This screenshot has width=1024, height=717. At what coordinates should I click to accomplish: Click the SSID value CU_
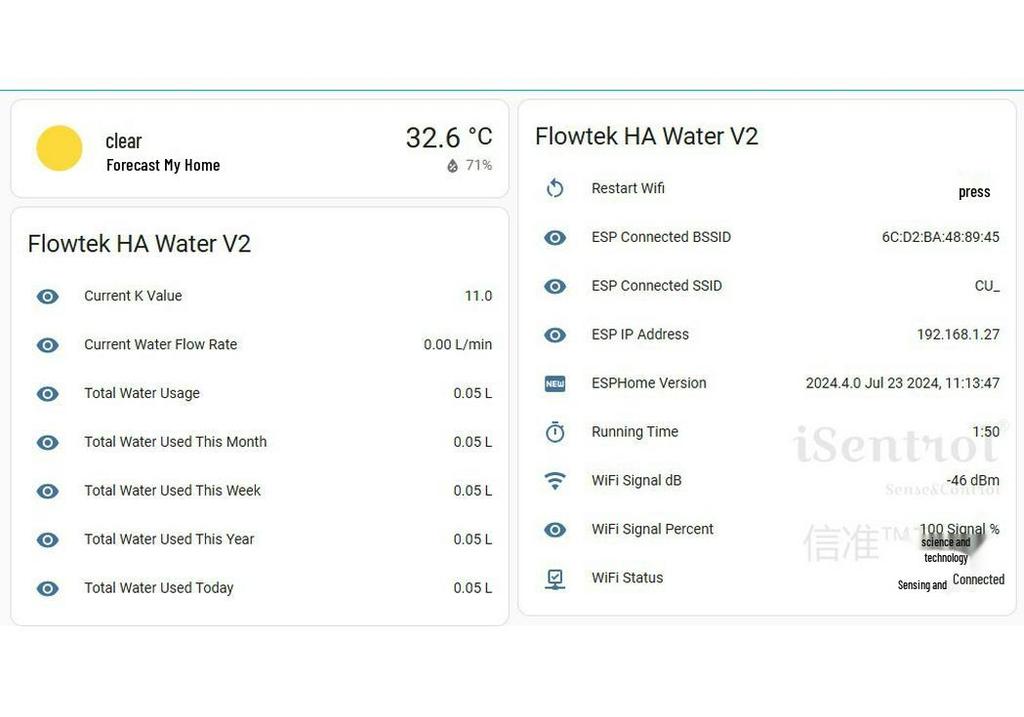(x=987, y=286)
